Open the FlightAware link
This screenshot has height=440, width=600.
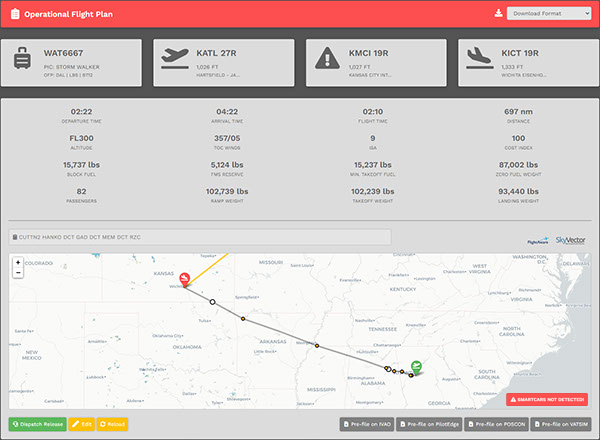pos(538,241)
